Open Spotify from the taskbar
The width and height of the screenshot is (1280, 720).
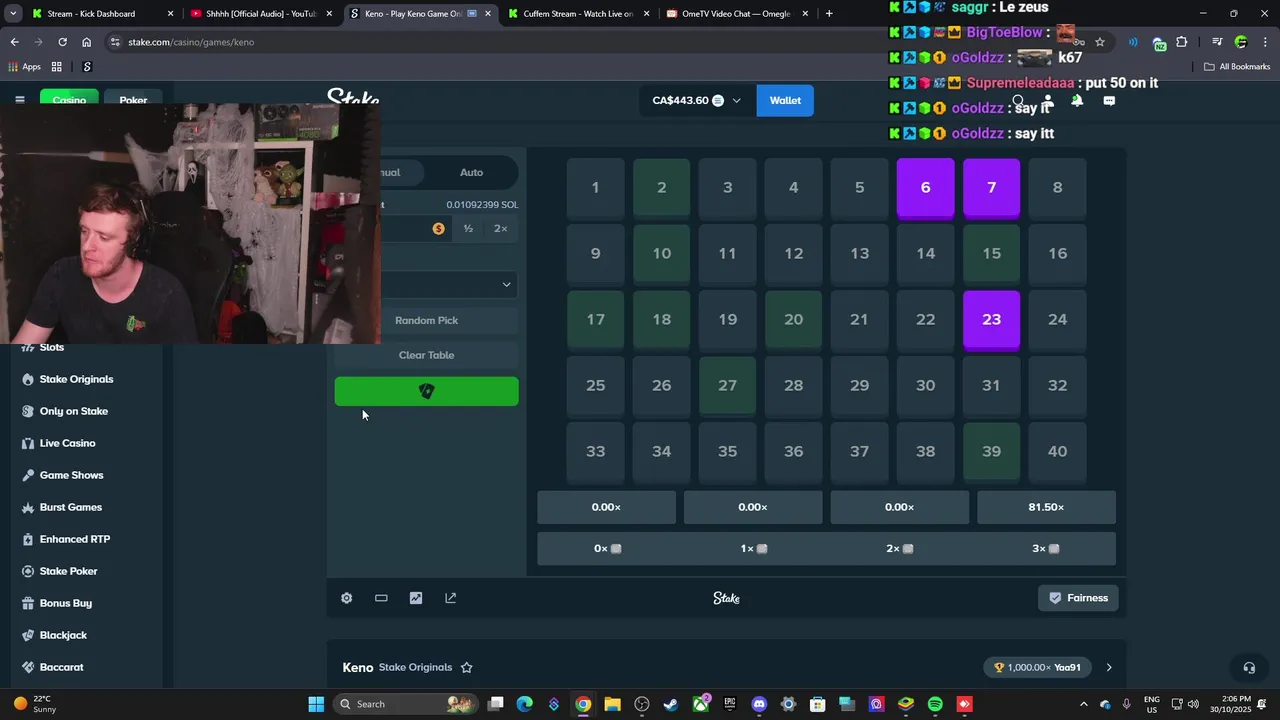935,704
